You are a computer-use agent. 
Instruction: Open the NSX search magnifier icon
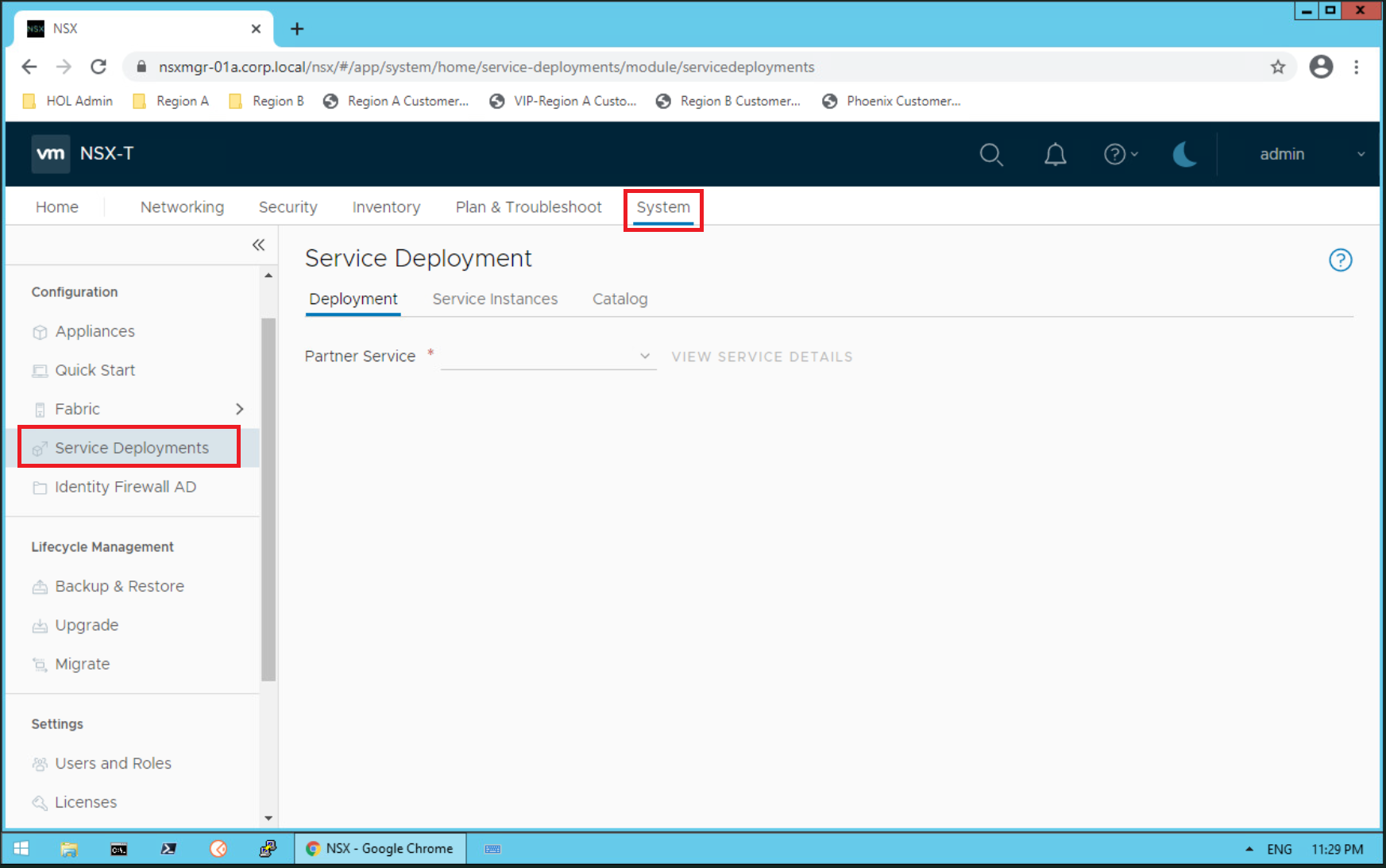pos(991,154)
